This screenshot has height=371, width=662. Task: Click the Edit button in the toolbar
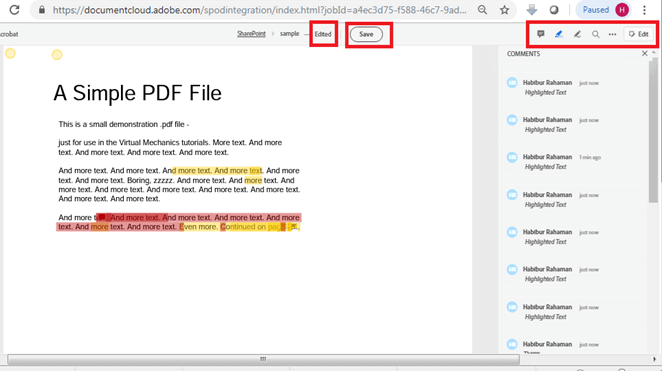tap(639, 34)
